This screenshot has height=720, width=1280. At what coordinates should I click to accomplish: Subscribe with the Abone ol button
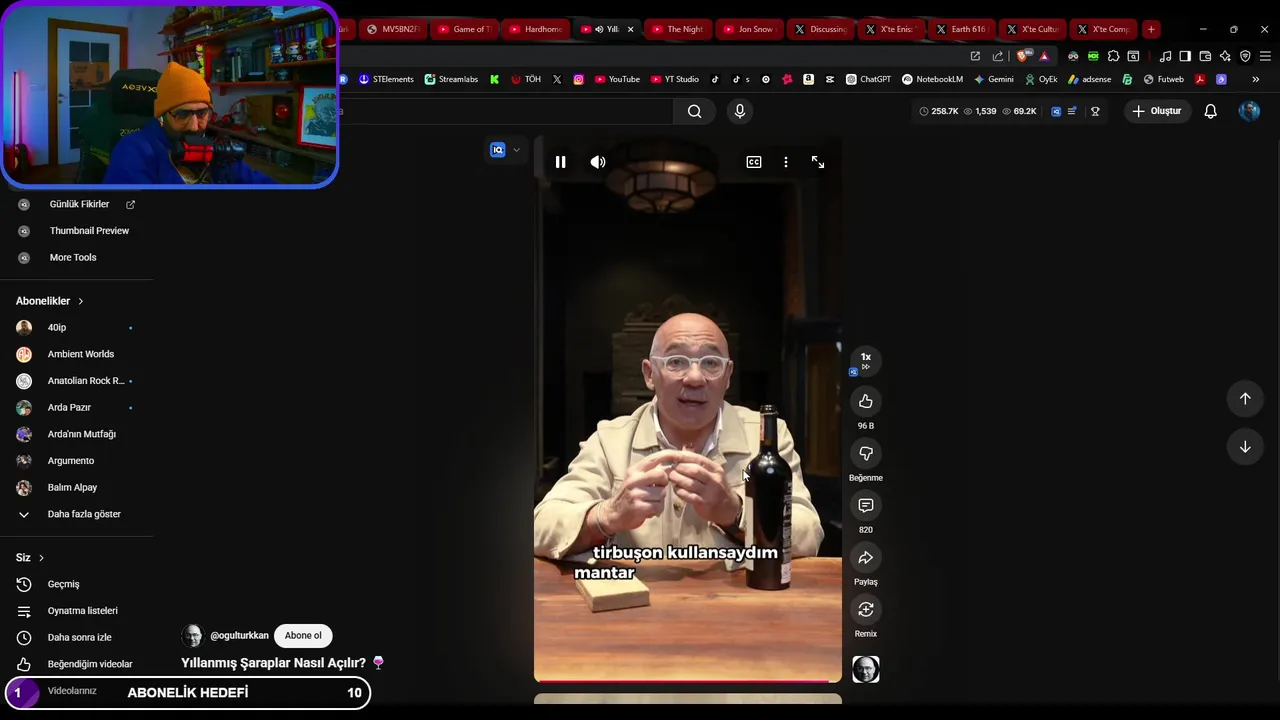303,636
